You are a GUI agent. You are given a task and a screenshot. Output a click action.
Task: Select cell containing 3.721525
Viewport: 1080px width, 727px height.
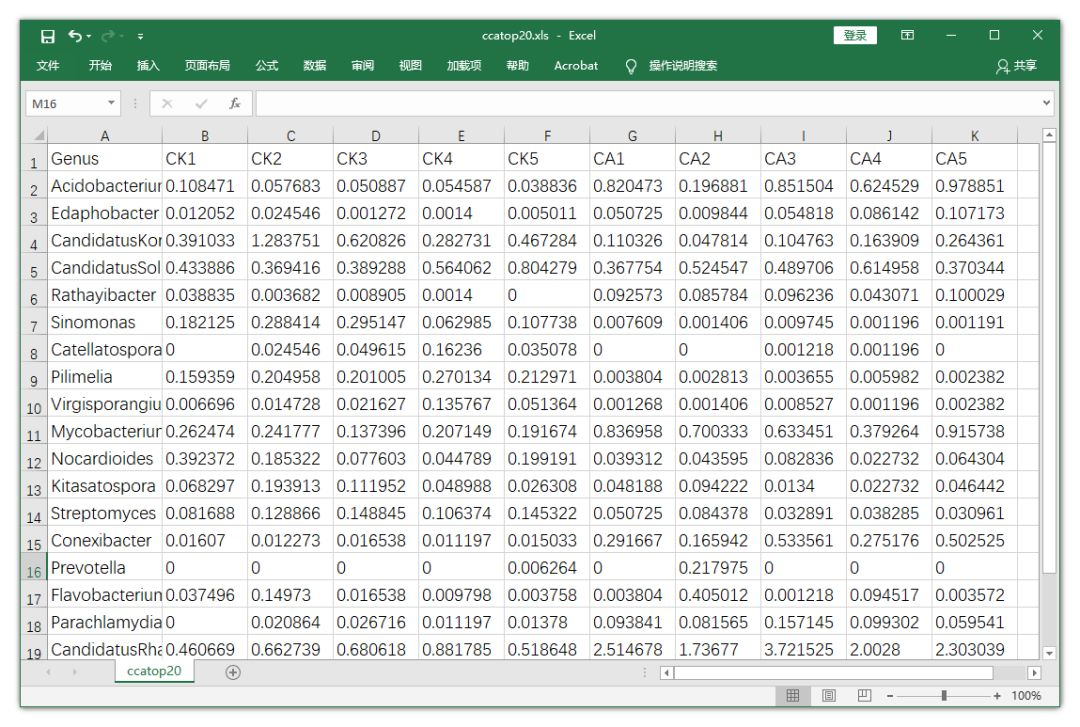tap(803, 649)
